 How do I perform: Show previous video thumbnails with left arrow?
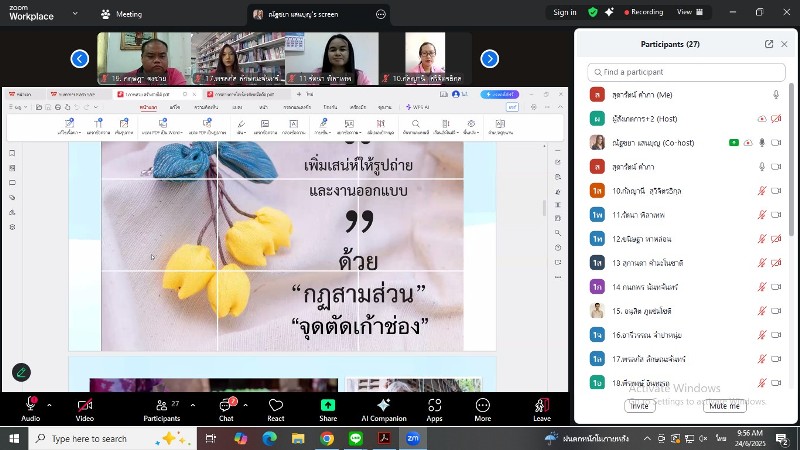tap(80, 59)
